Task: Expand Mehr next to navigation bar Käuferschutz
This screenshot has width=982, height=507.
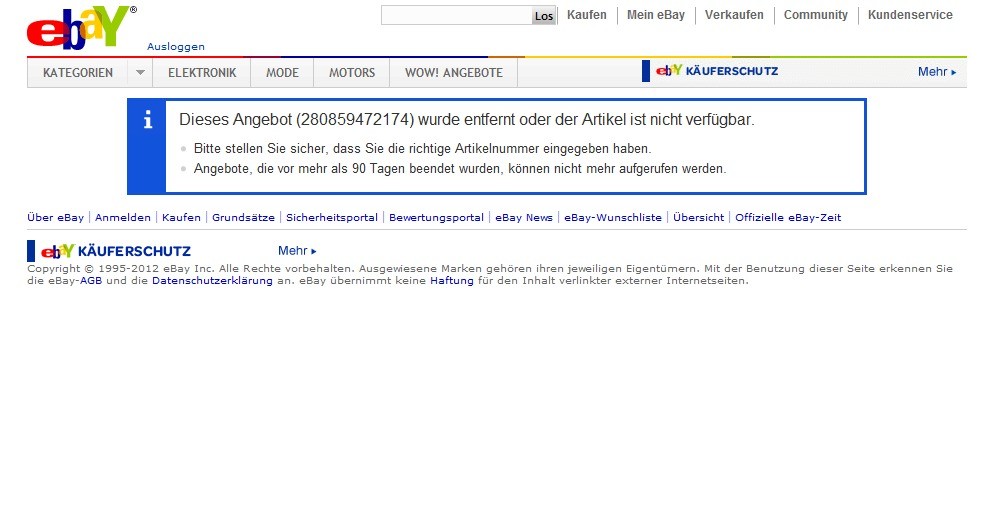Action: (x=936, y=72)
